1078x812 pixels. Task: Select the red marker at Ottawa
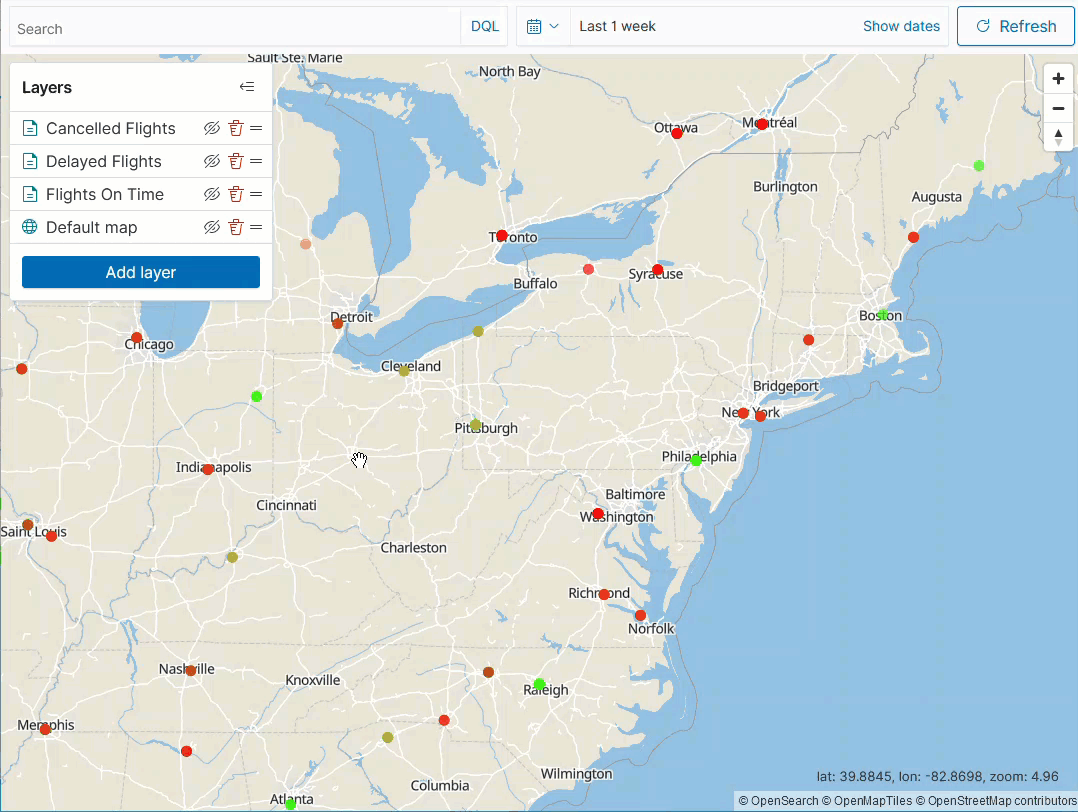point(676,133)
